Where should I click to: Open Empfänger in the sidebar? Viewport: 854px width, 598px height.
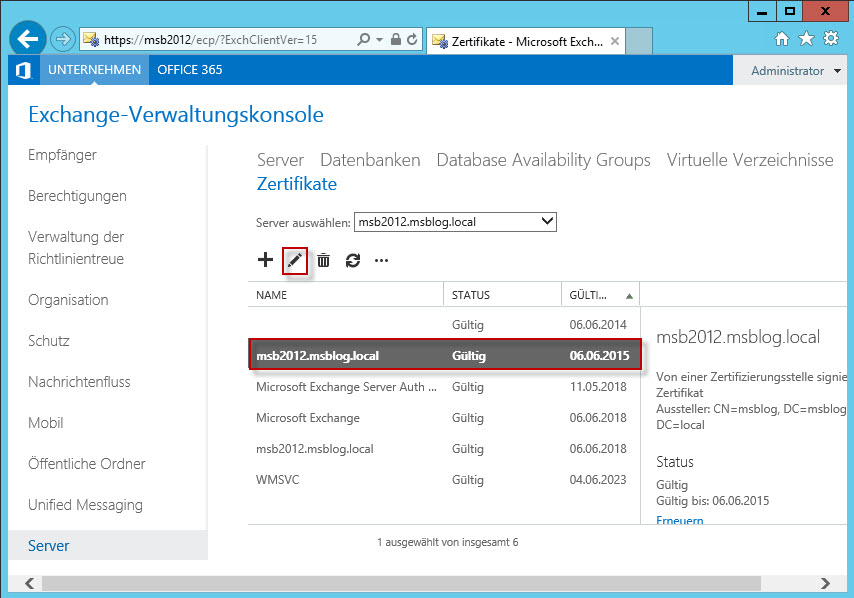coord(62,155)
